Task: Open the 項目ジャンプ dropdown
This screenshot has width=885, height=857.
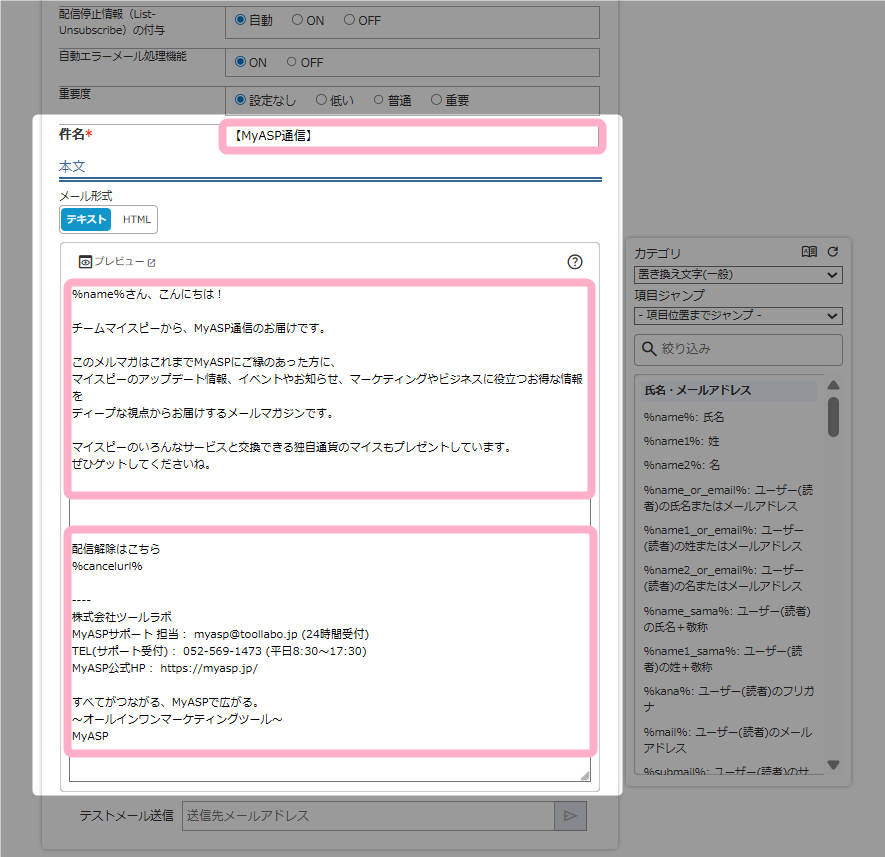Action: tap(738, 316)
